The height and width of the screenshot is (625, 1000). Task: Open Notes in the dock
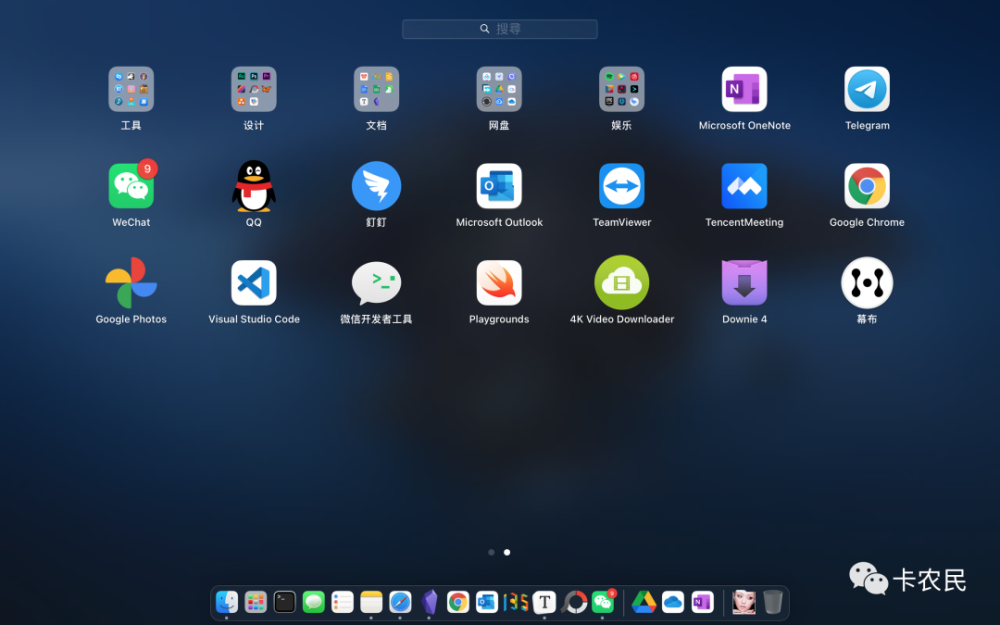(371, 602)
